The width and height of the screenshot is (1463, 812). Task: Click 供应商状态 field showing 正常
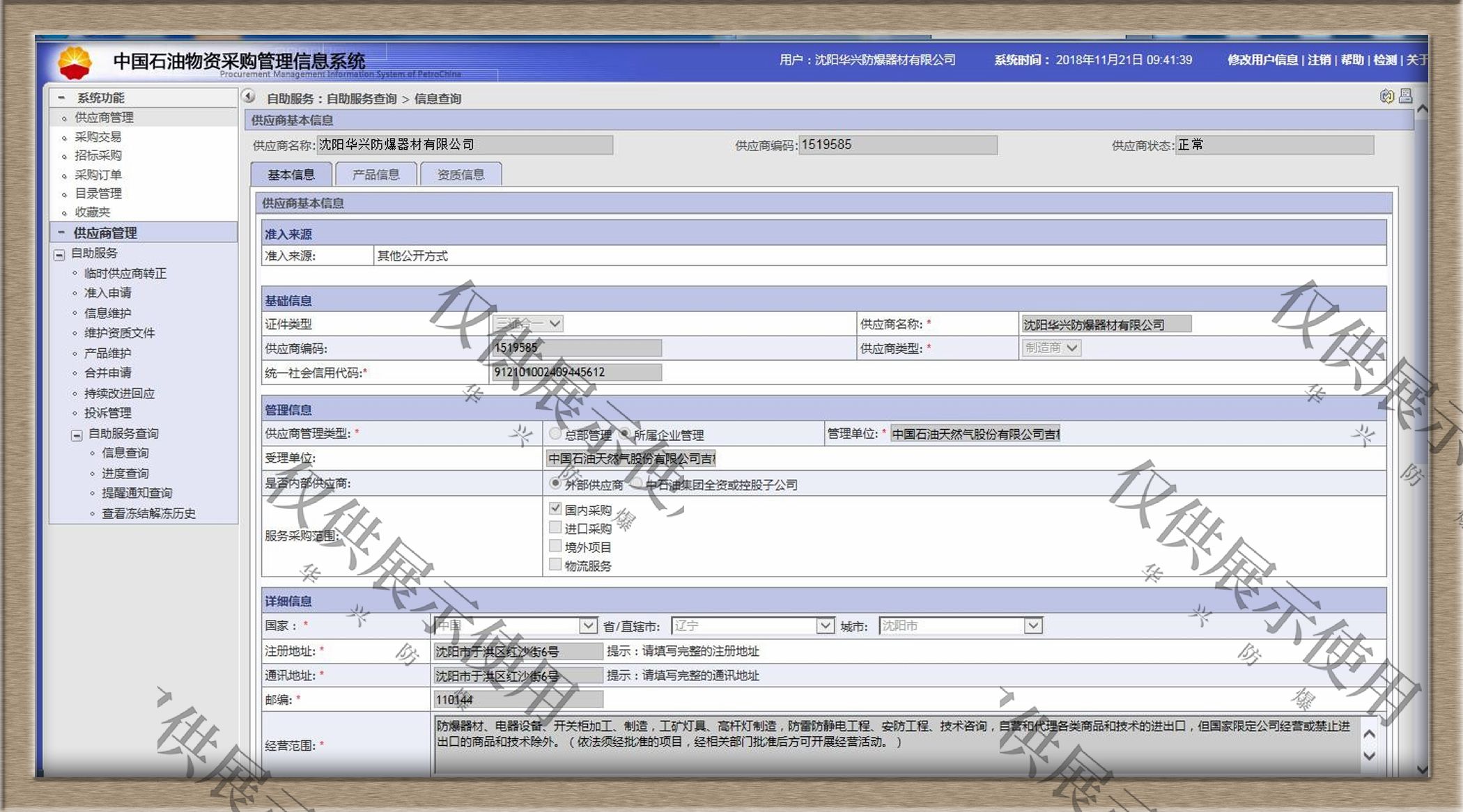tap(1274, 145)
